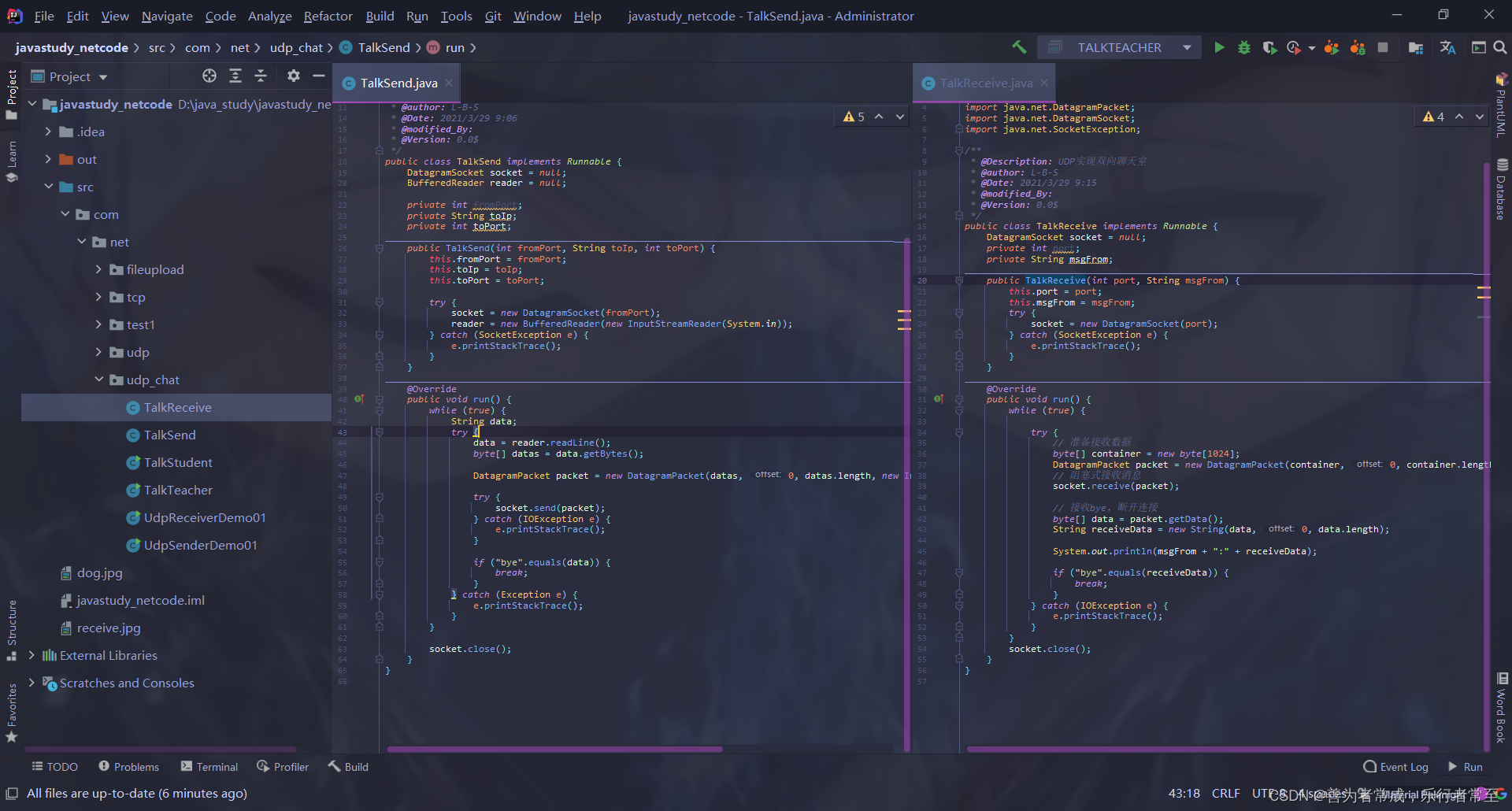This screenshot has height=811, width=1512.
Task: Run with Coverage using the shield icon
Action: click(1269, 48)
